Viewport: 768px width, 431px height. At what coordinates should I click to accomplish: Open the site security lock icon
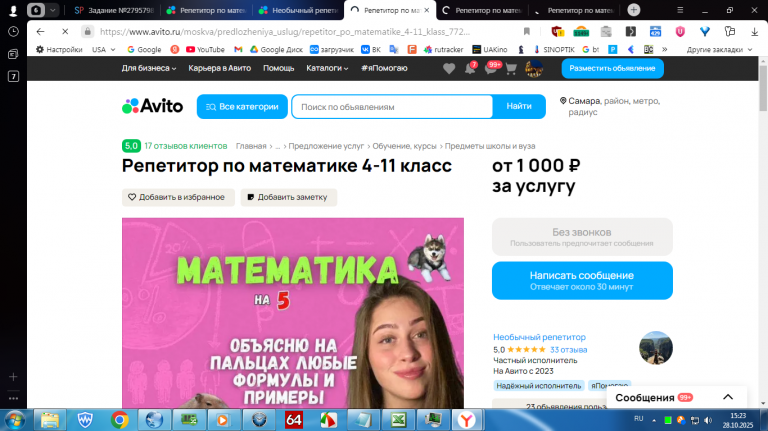point(87,31)
